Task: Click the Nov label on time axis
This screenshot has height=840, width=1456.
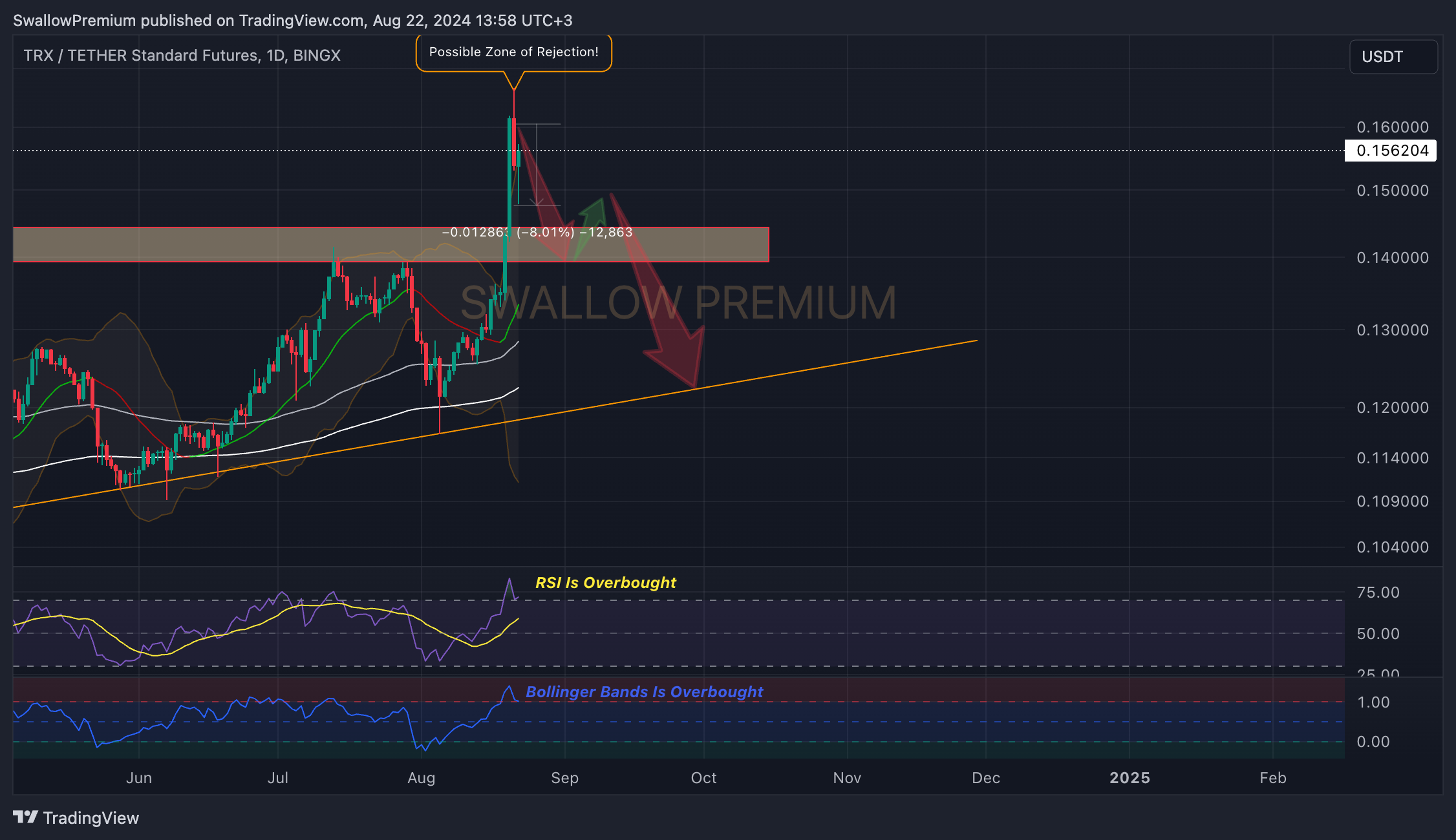Action: (x=847, y=778)
